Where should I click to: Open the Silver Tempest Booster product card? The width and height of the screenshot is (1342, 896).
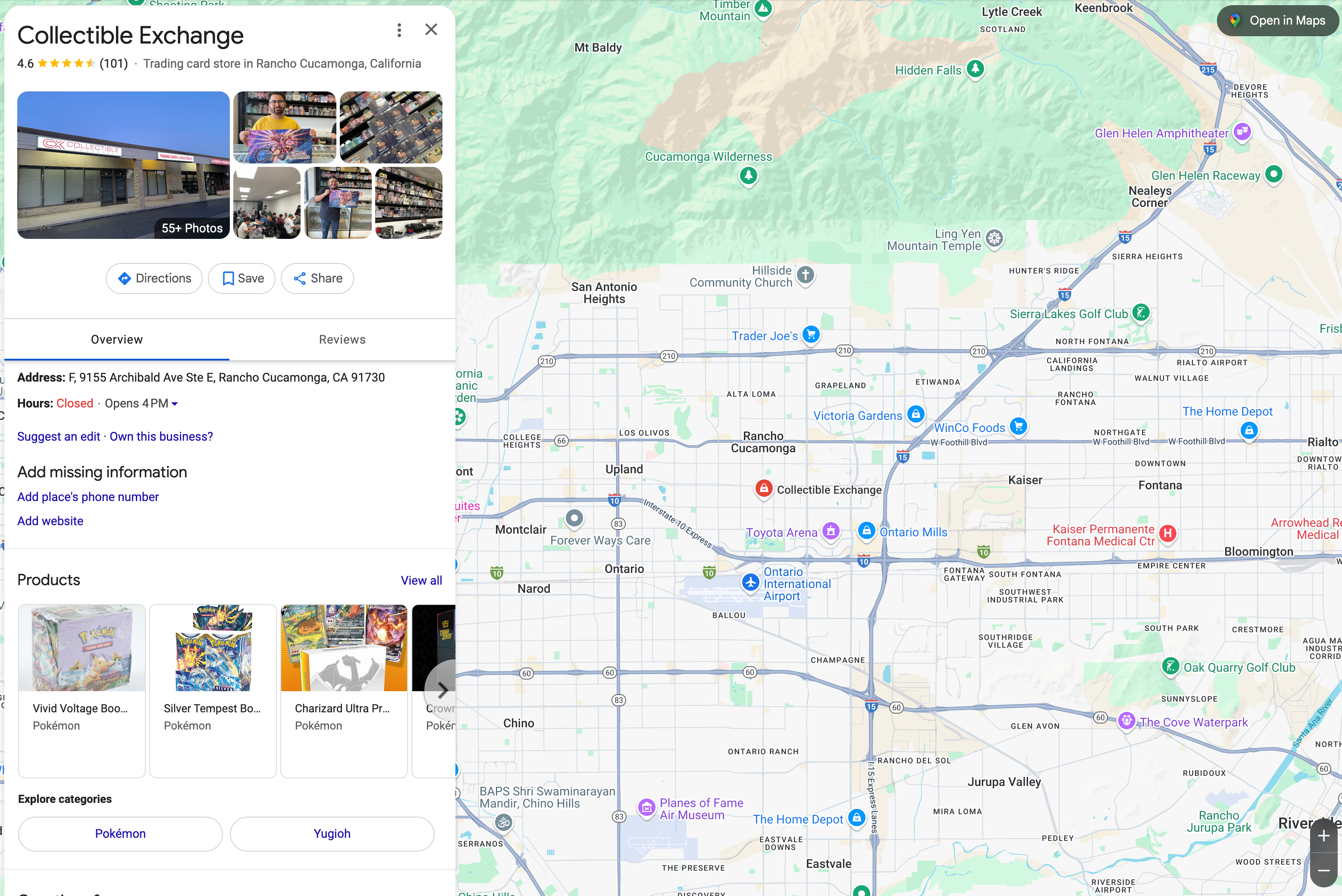coord(213,691)
